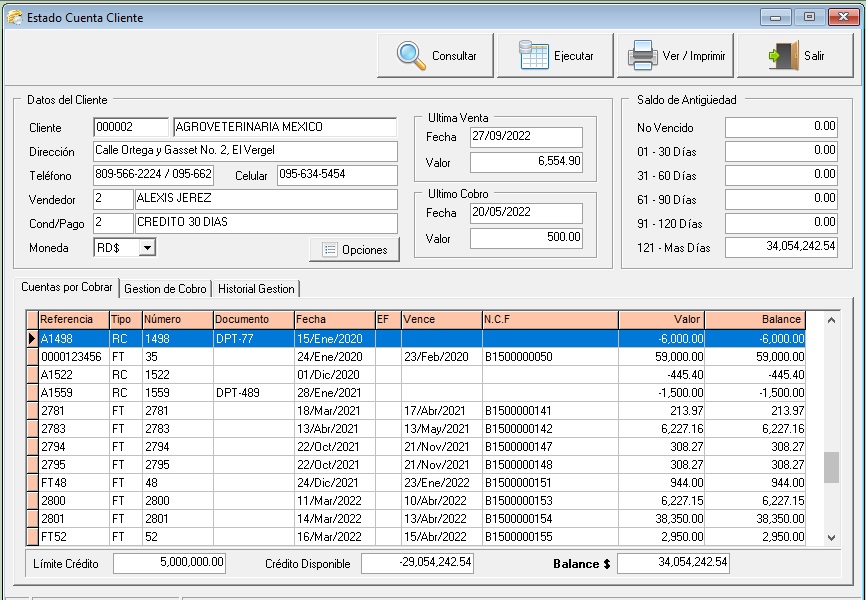Click the Consultar magnifying glass icon

point(411,55)
